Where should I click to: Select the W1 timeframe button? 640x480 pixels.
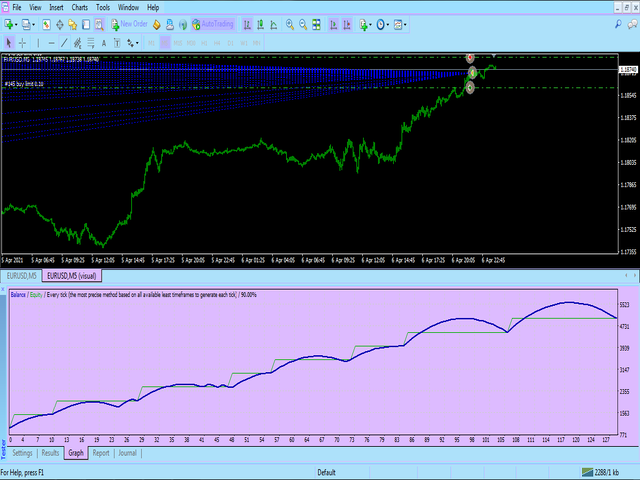click(x=244, y=42)
